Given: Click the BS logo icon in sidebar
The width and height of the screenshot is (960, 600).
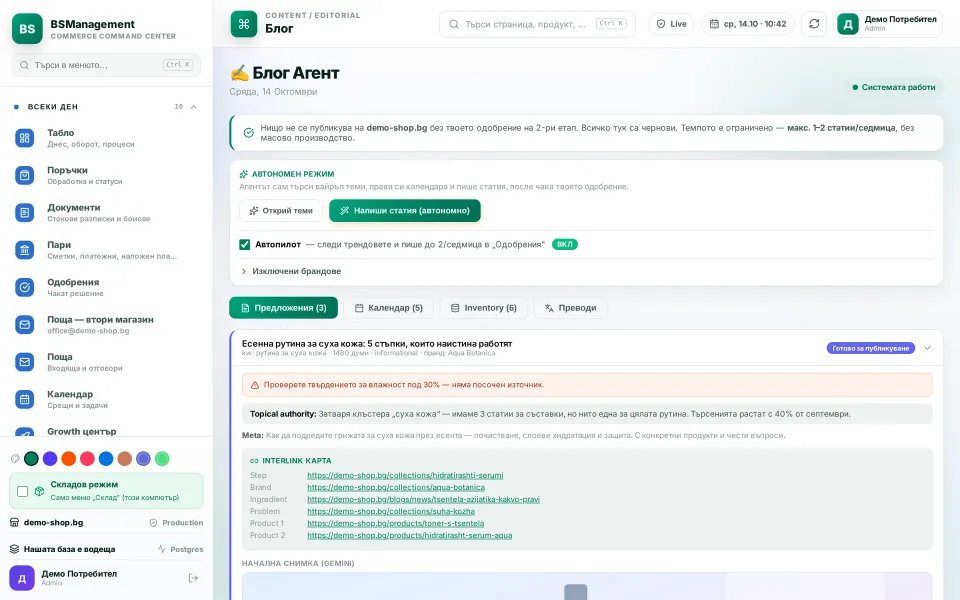Looking at the screenshot, I should pyautogui.click(x=27, y=29).
